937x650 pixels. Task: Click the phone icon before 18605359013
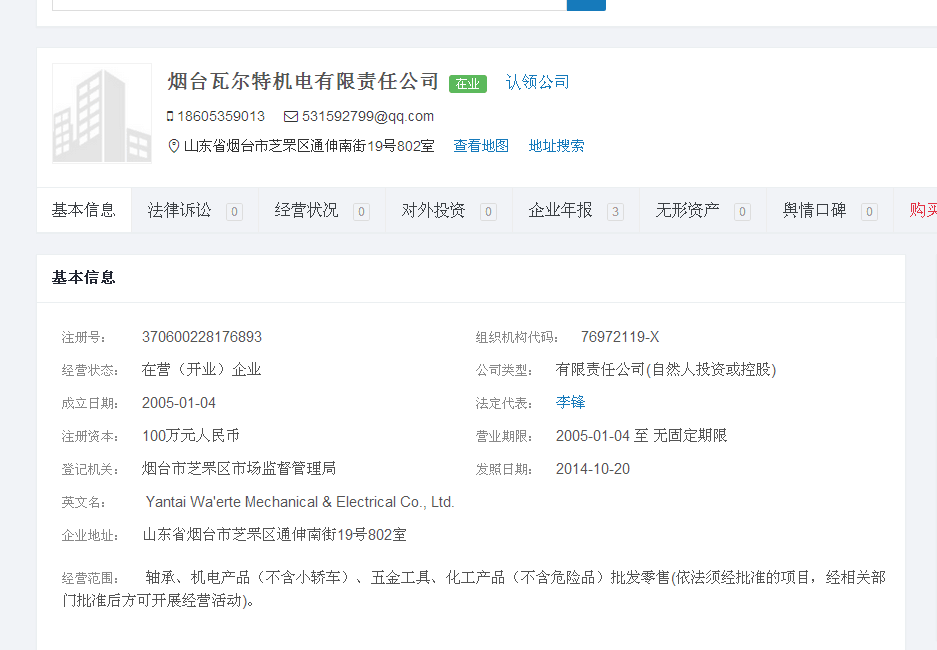point(170,116)
